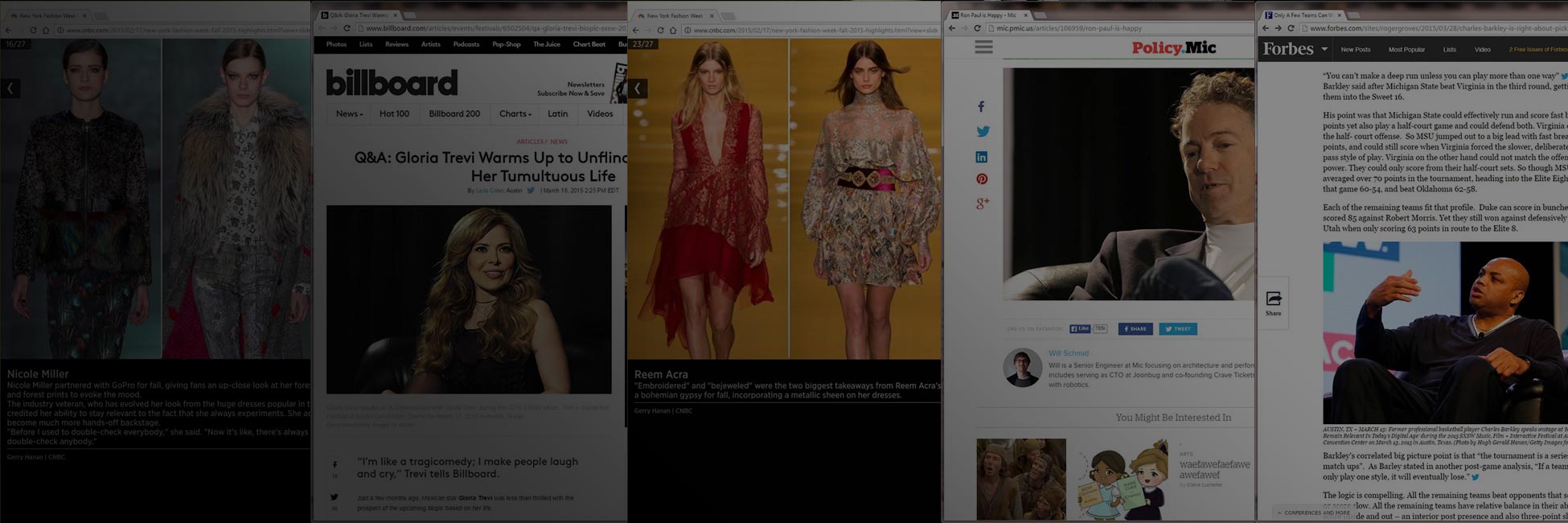Click home icon in 16/27 CNBC window
This screenshot has height=523, width=1568.
click(46, 31)
